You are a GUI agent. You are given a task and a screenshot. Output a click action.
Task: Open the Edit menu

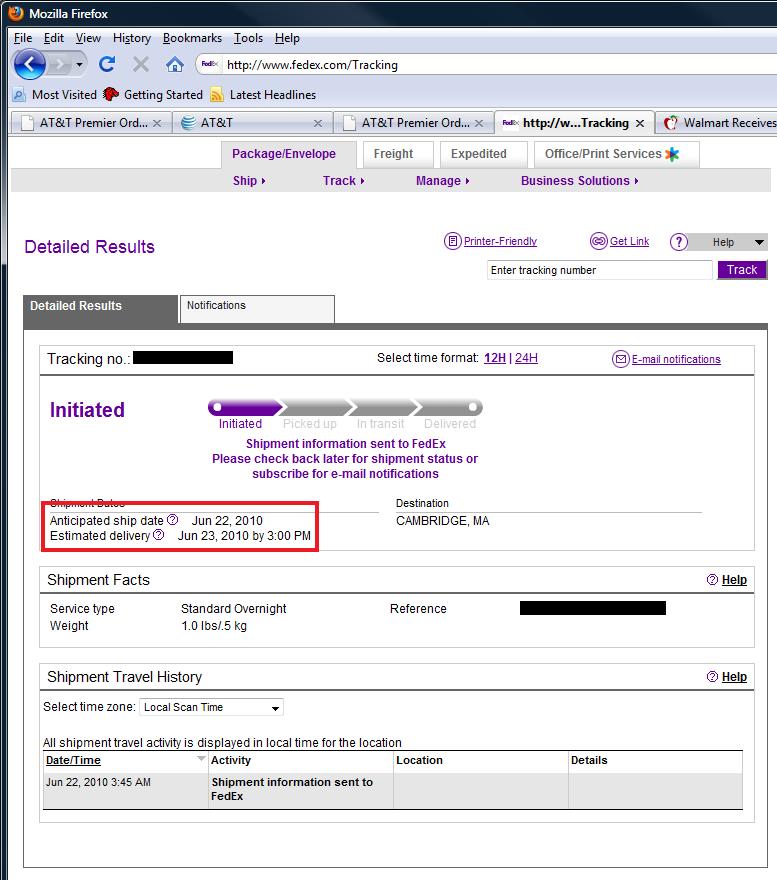[x=53, y=38]
